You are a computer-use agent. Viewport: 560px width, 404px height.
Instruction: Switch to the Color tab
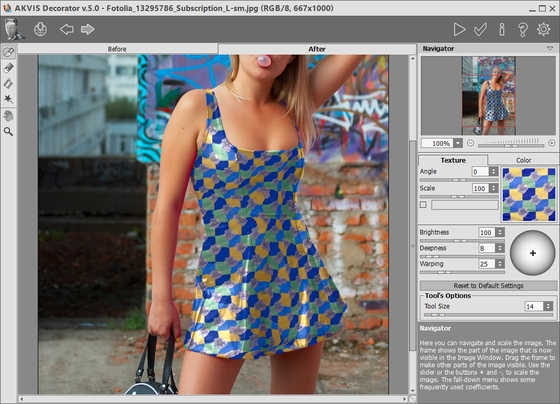tap(523, 160)
